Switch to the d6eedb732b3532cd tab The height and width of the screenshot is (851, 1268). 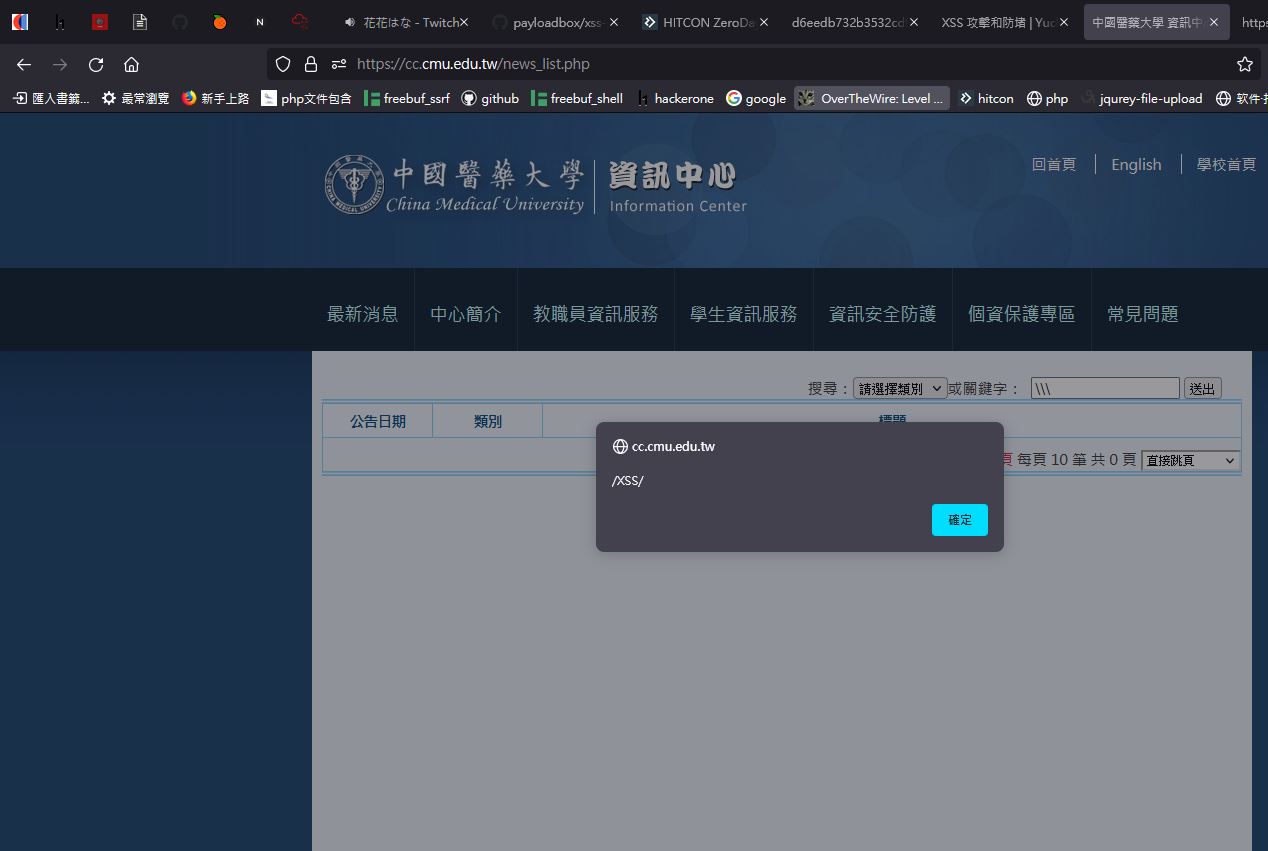pos(855,22)
